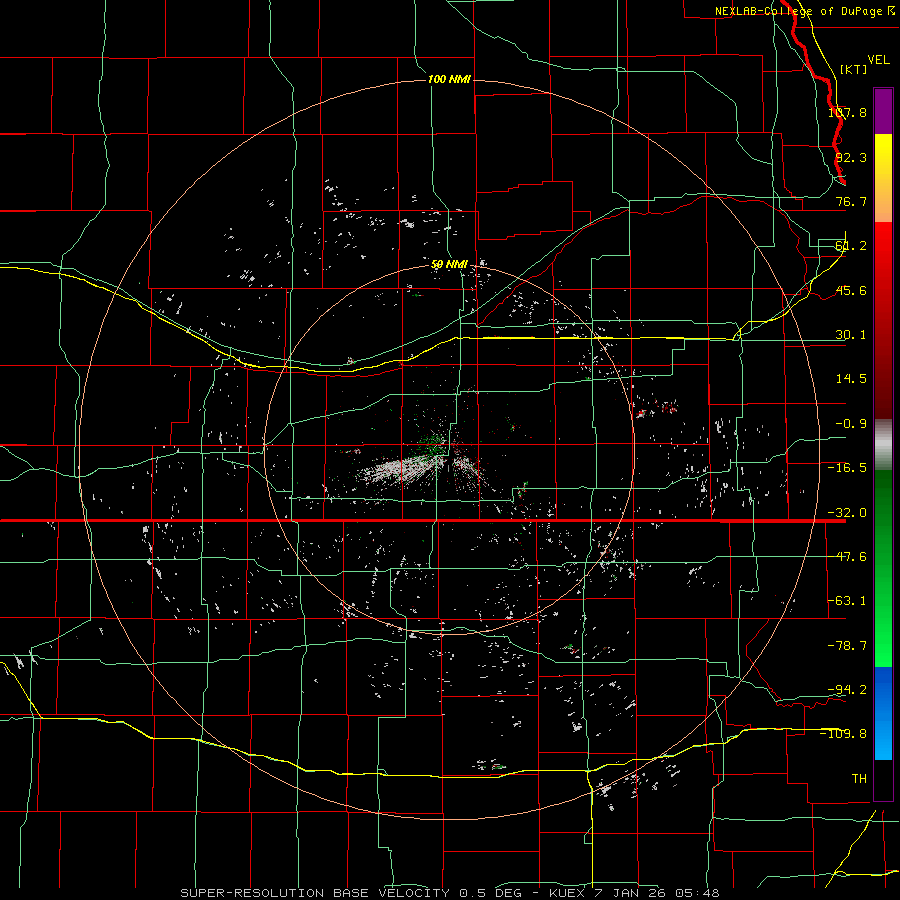The width and height of the screenshot is (900, 900).
Task: Click the -94.2 velocity scale value
Action: click(847, 690)
